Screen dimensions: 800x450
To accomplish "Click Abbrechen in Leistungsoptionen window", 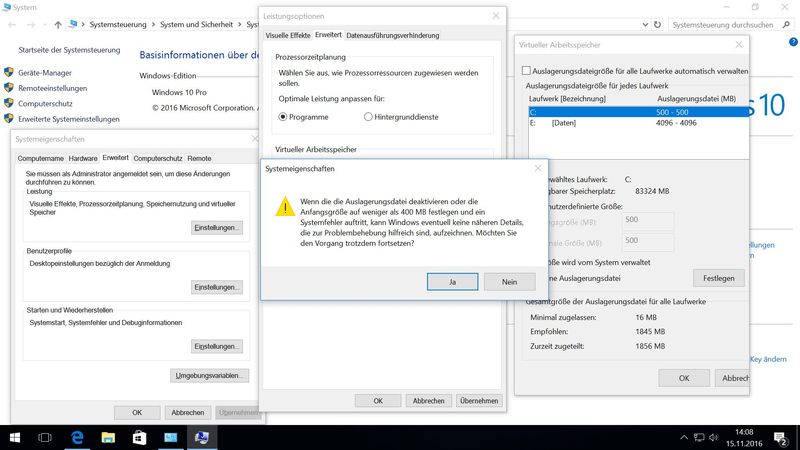I will (428, 401).
